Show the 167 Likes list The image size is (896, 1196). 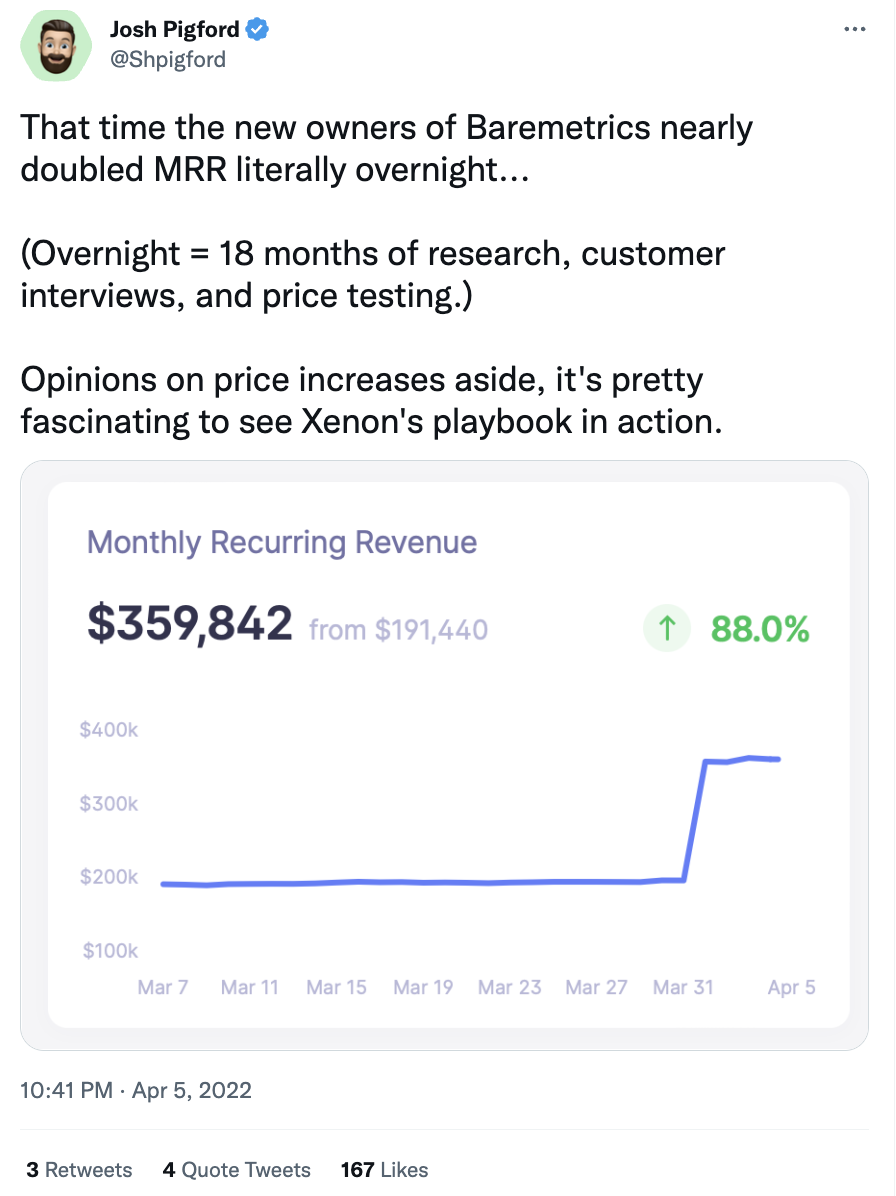point(384,1169)
